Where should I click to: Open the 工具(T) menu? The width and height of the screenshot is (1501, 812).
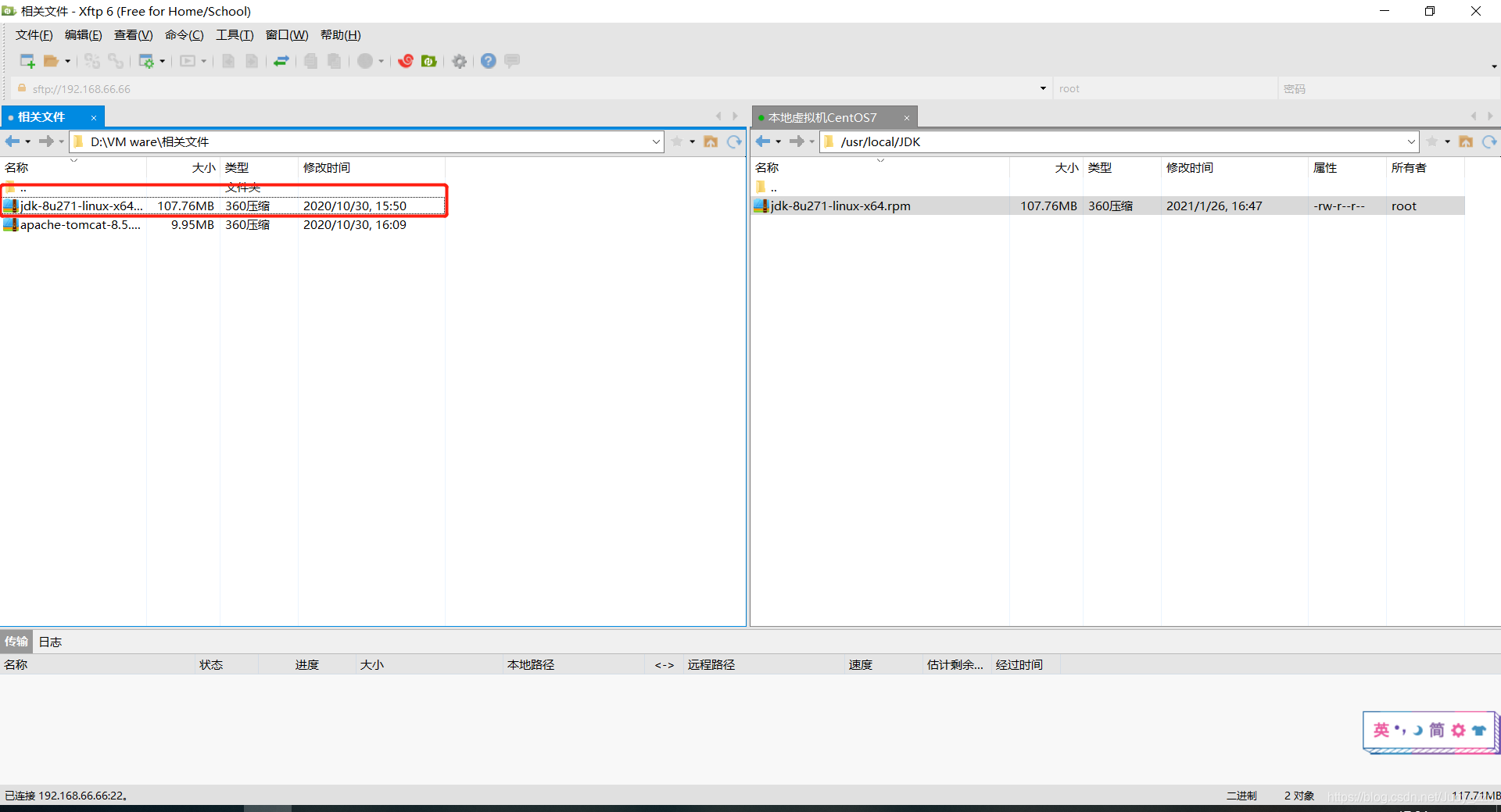[x=235, y=35]
